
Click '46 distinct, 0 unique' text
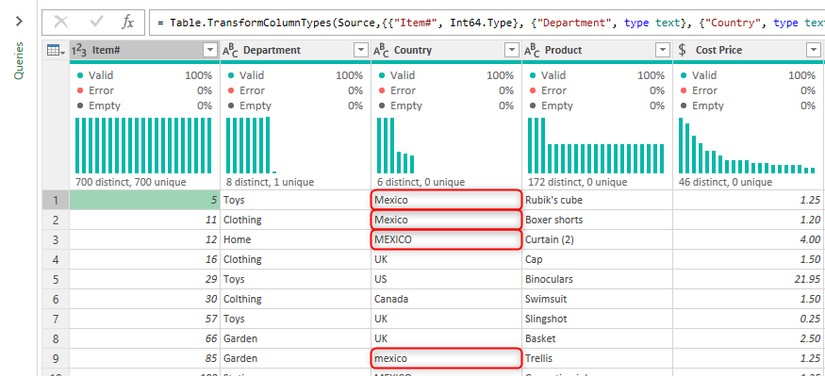726,182
